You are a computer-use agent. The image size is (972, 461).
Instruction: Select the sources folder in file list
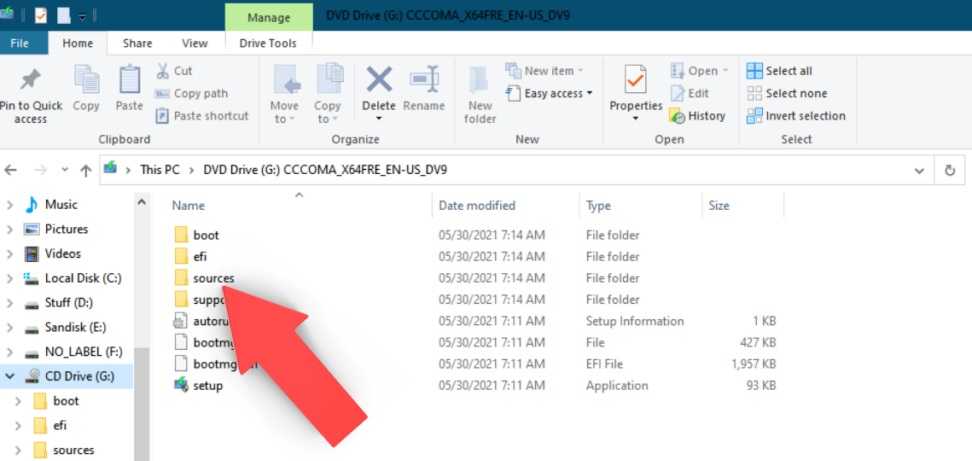coord(213,278)
